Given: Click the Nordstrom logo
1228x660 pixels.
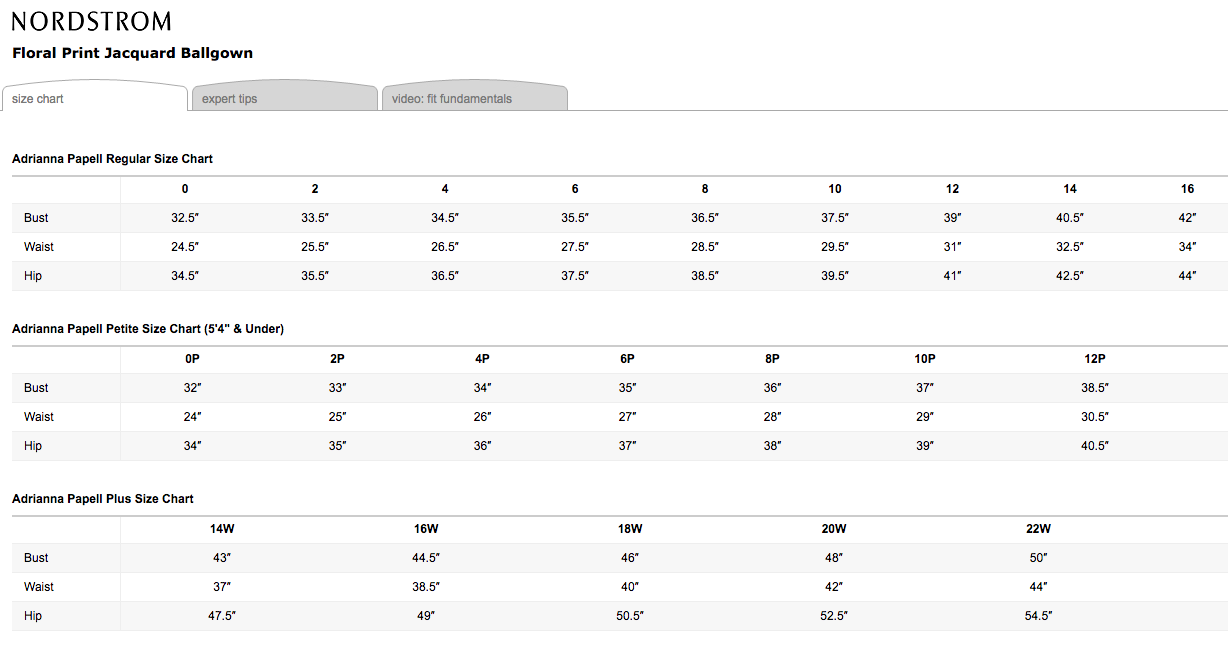Looking at the screenshot, I should (x=91, y=22).
